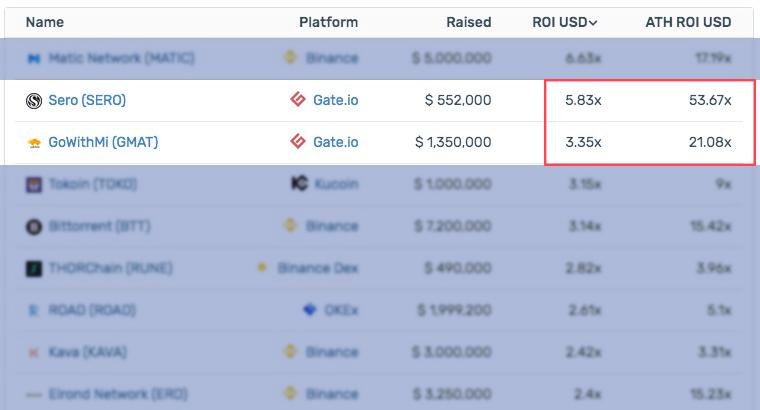Sort table by Raised column header

[469, 22]
